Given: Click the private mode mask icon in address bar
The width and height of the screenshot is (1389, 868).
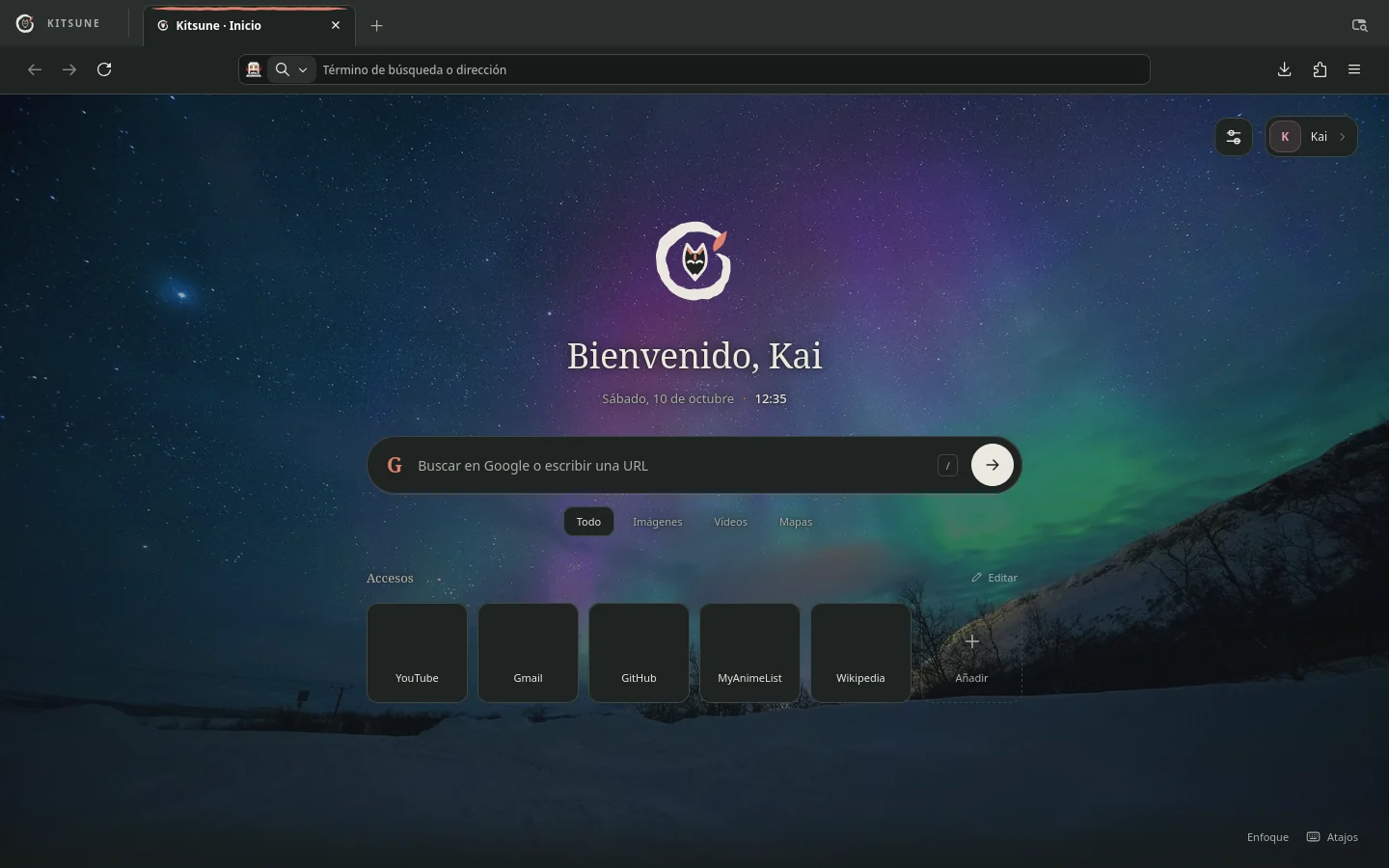Looking at the screenshot, I should point(254,69).
